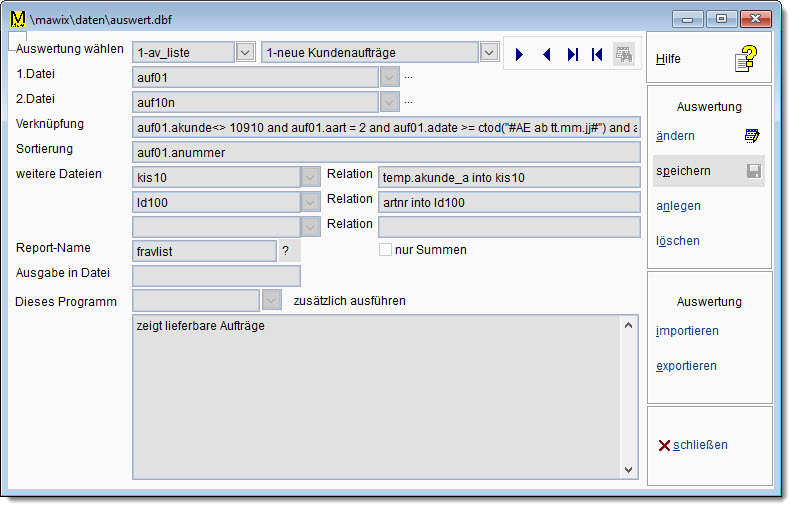Click the speichern floppy disk icon
The image size is (794, 509).
coord(753,171)
